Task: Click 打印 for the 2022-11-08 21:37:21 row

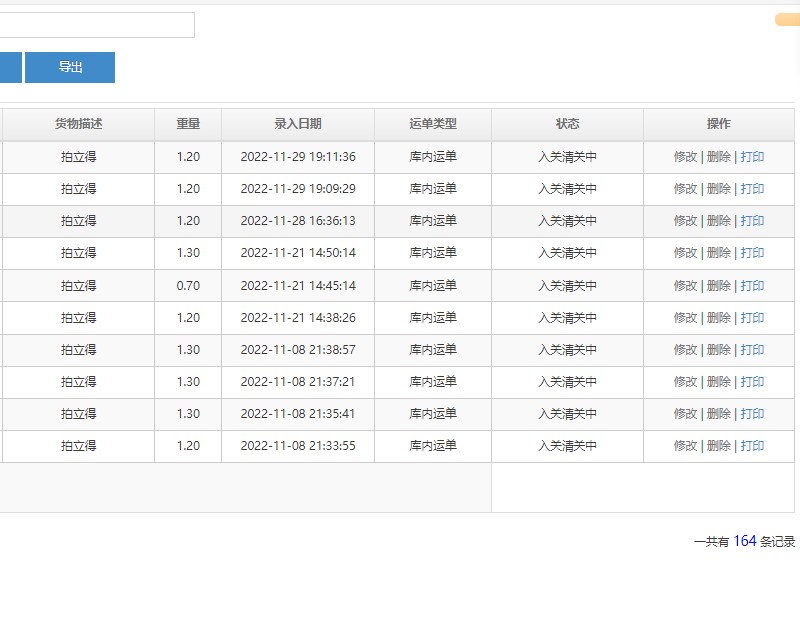Action: click(x=752, y=382)
